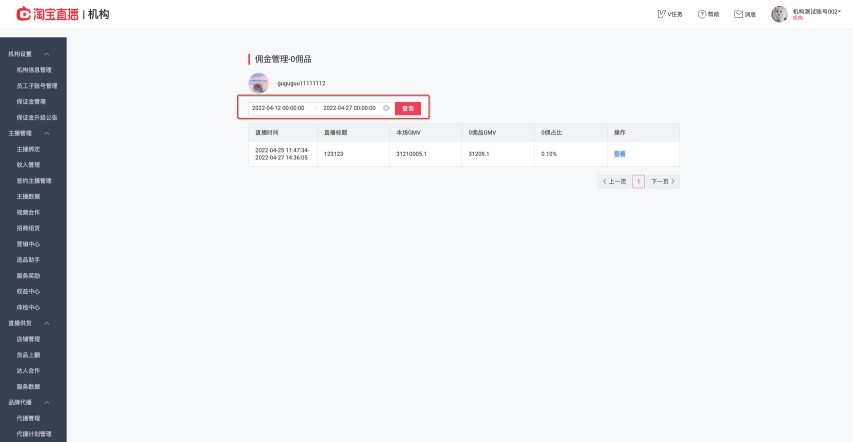This screenshot has height=442, width=853.
Task: Click the 31209.1 value in the table
Action: pos(479,154)
